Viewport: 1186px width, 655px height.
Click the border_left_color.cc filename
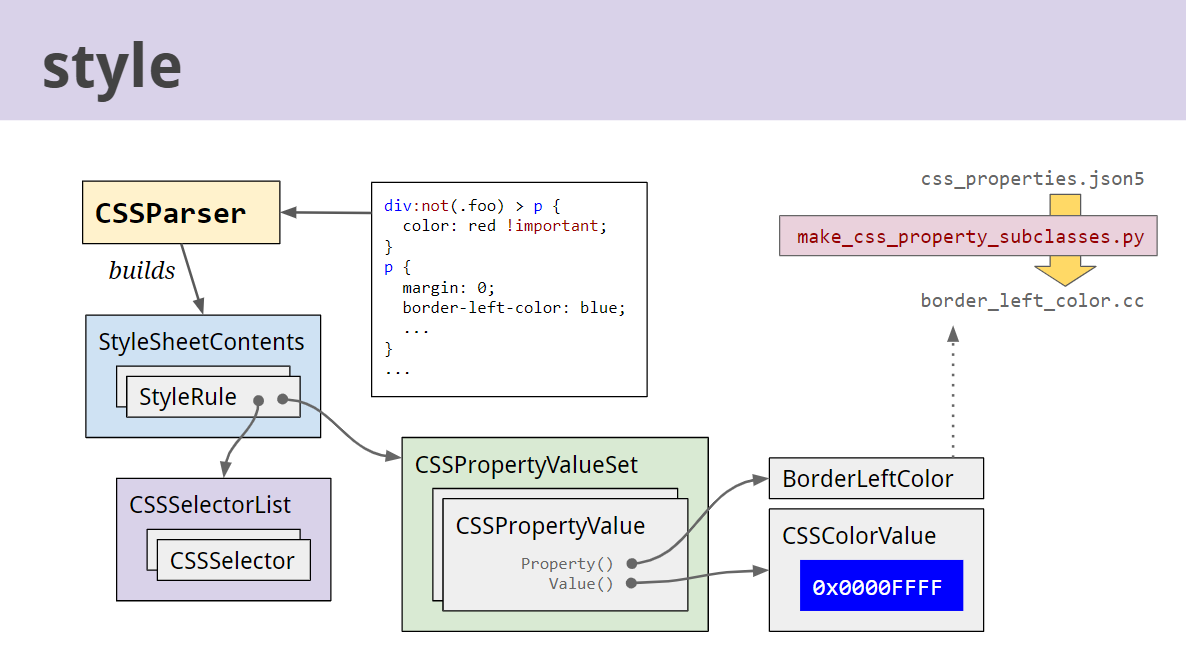1032,301
